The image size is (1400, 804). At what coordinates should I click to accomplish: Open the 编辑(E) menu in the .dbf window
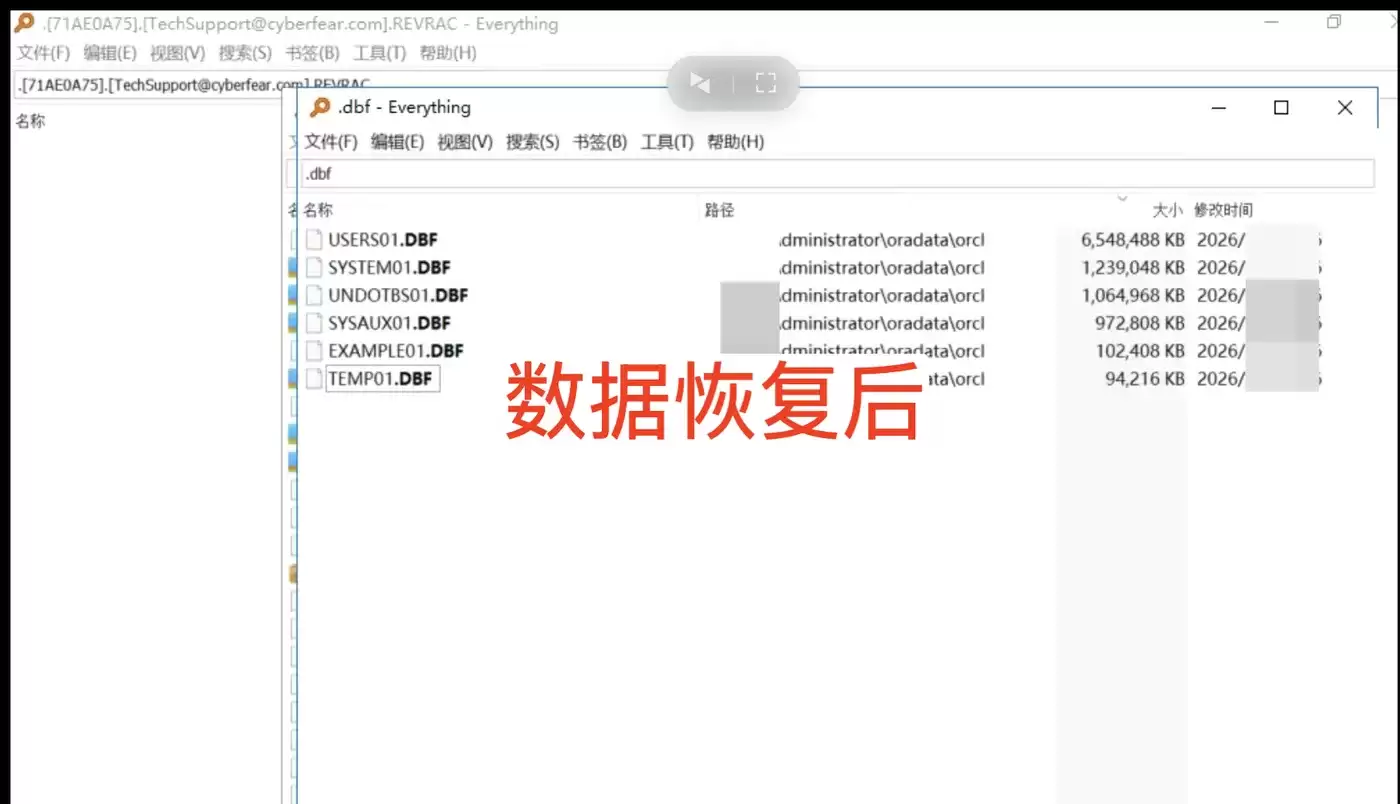tap(398, 142)
